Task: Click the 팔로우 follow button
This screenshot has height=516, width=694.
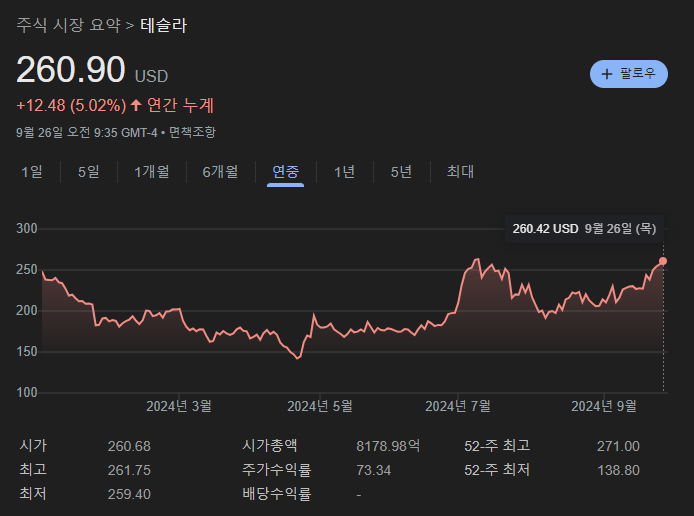Action: (628, 74)
